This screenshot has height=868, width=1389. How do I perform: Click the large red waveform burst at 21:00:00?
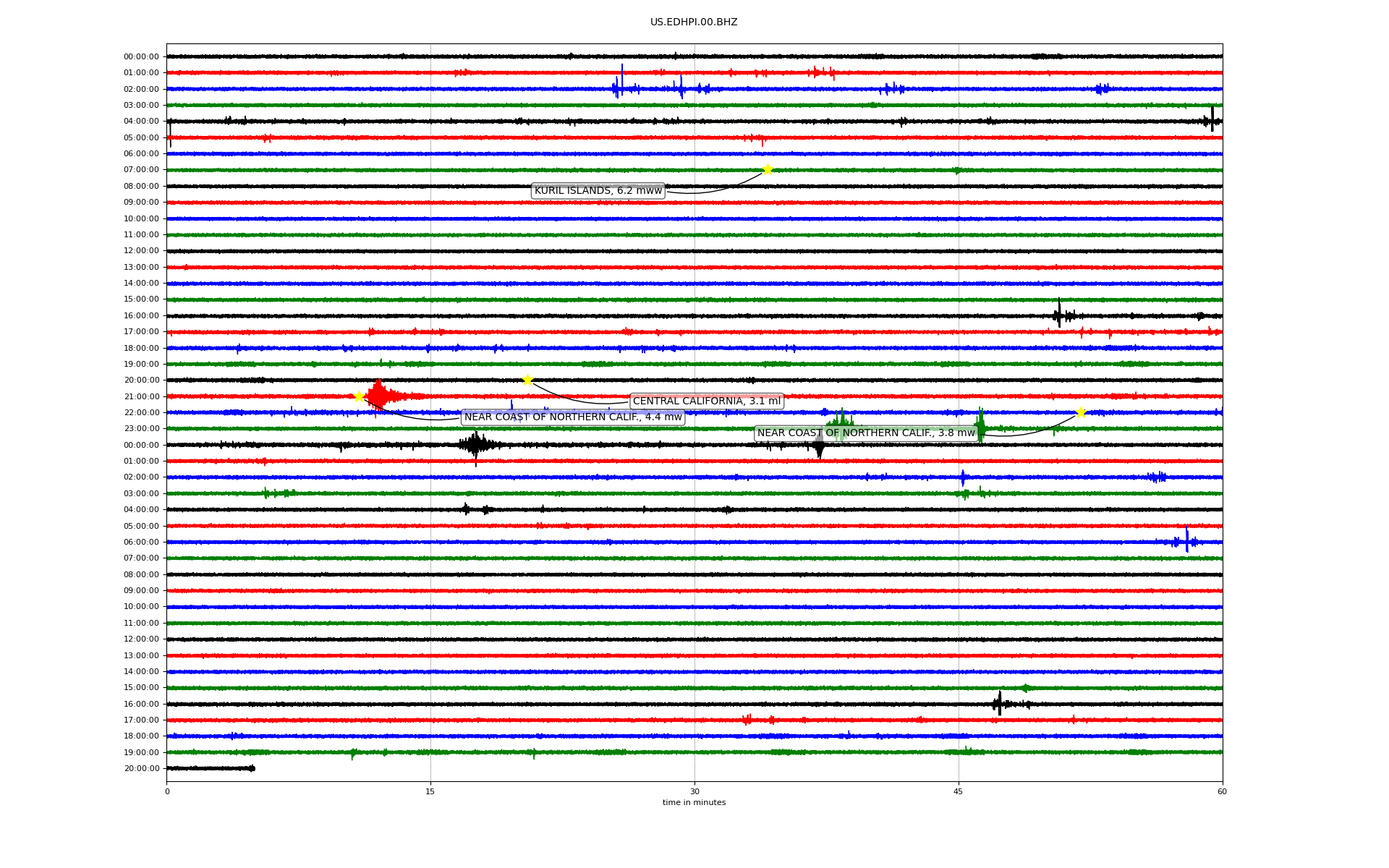point(379,396)
